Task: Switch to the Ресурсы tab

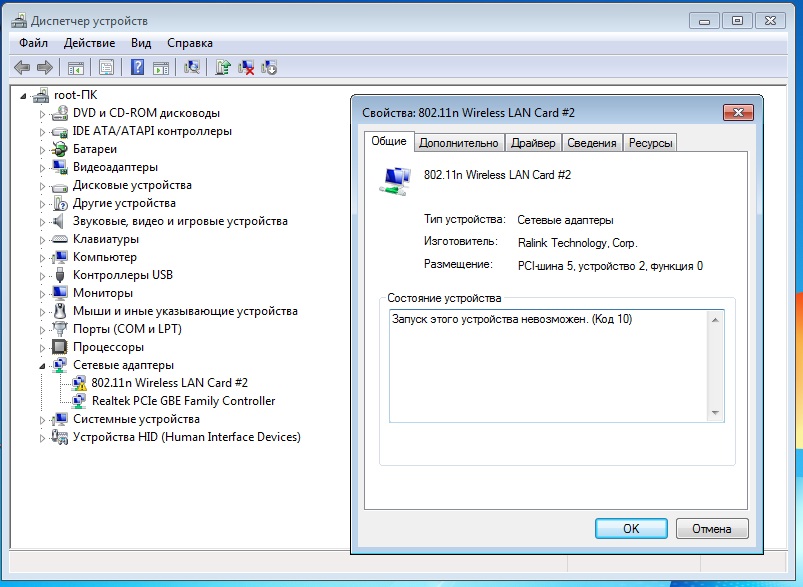Action: (x=650, y=143)
